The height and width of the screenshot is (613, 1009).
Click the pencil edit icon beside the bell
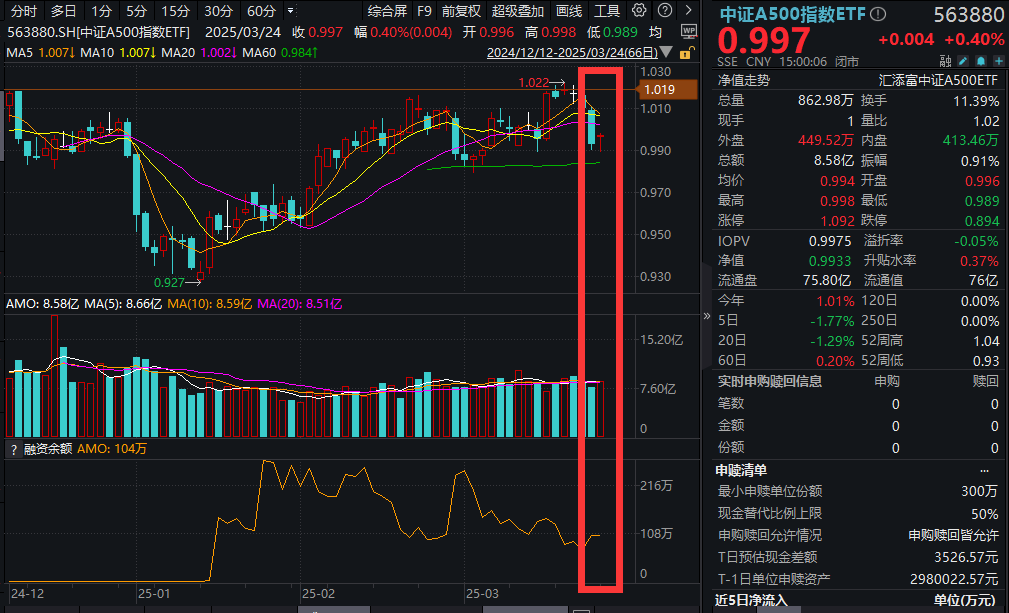pyautogui.click(x=961, y=60)
